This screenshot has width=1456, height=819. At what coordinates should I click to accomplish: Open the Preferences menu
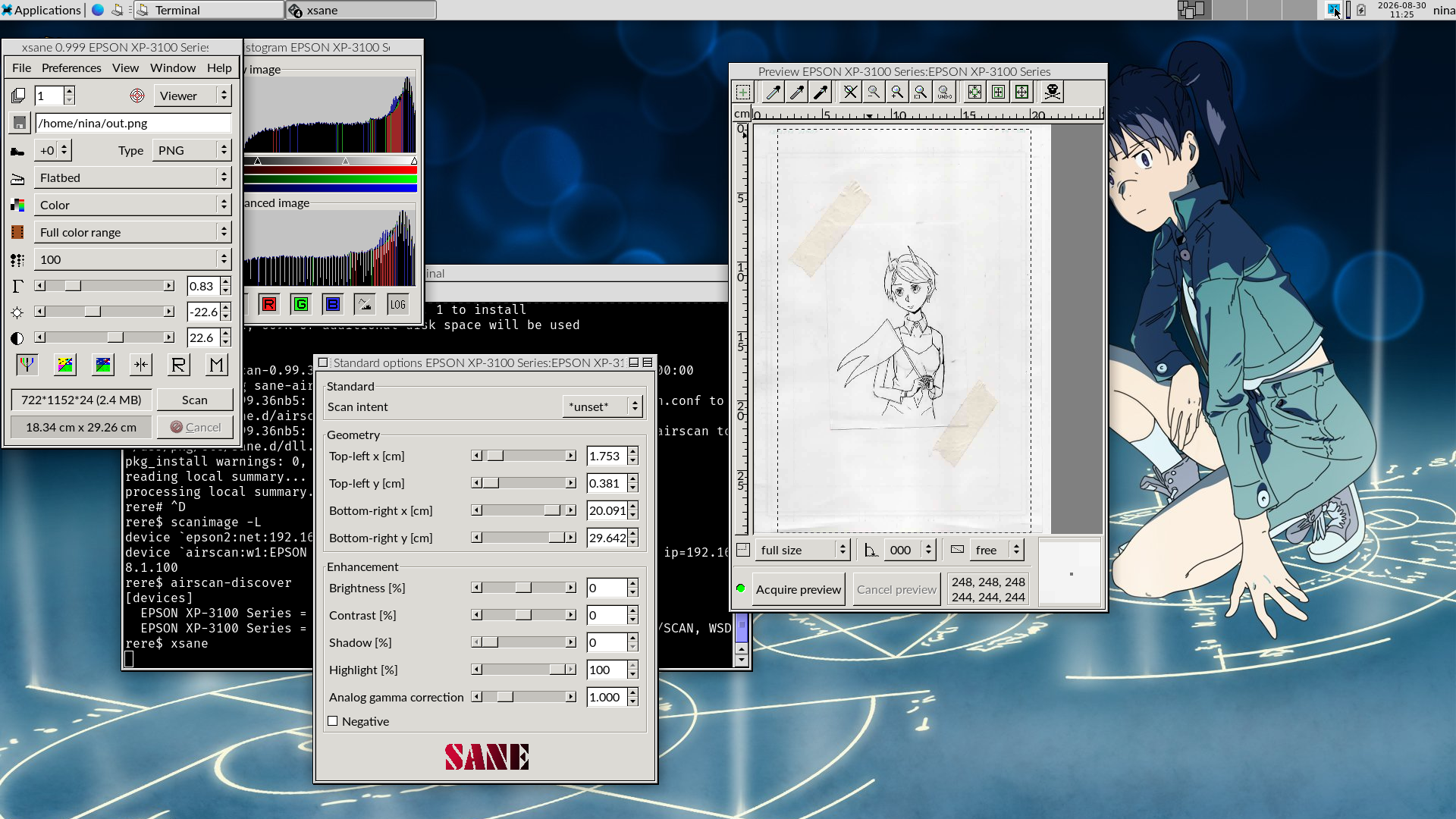pyautogui.click(x=71, y=67)
